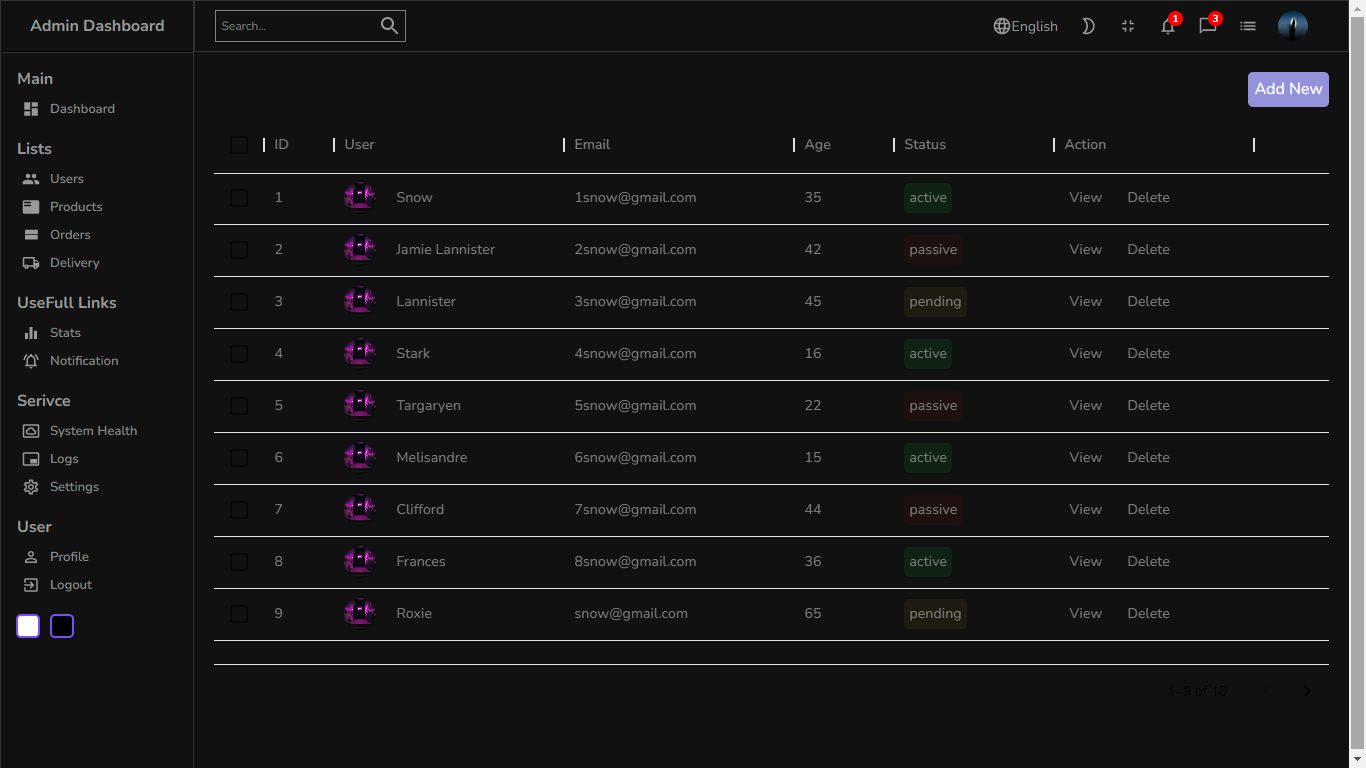Open the Dashboard menu item

[82, 108]
